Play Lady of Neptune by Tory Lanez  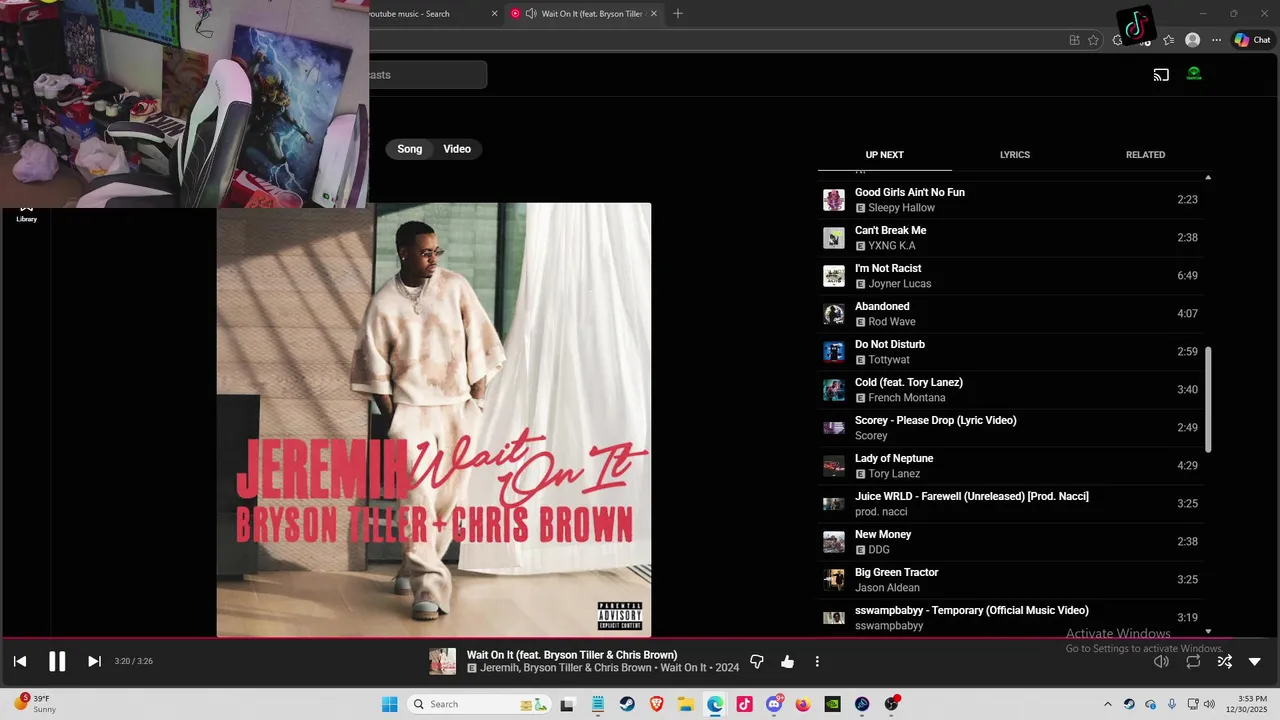[x=1010, y=466]
